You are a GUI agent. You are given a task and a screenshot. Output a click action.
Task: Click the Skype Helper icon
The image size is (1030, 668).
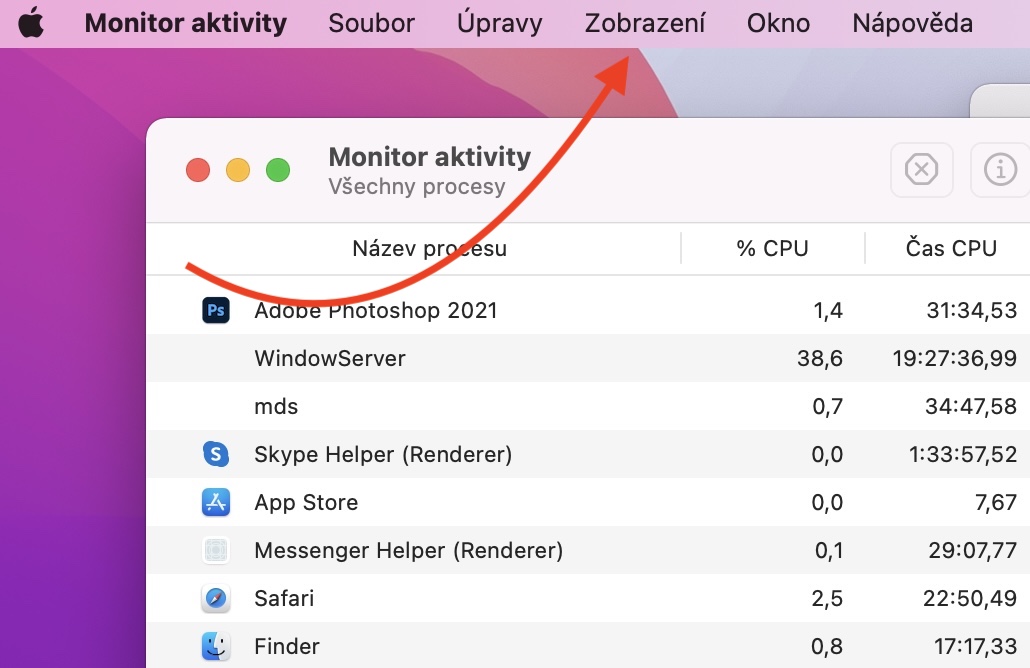[x=215, y=454]
